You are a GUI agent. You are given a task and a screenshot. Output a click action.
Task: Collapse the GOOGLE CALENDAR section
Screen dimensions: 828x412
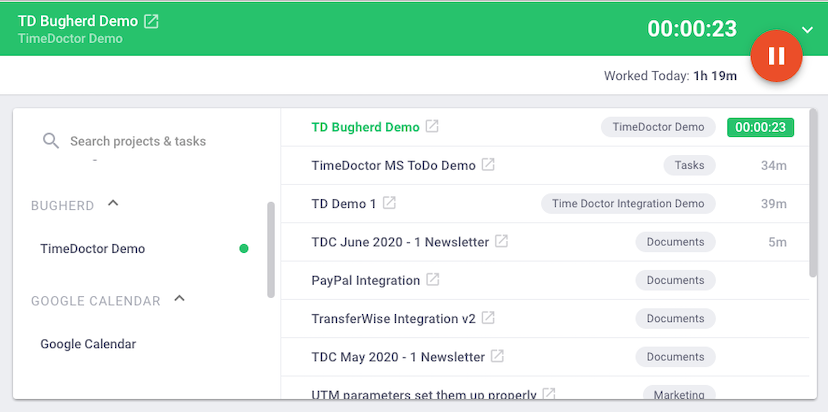pos(180,299)
